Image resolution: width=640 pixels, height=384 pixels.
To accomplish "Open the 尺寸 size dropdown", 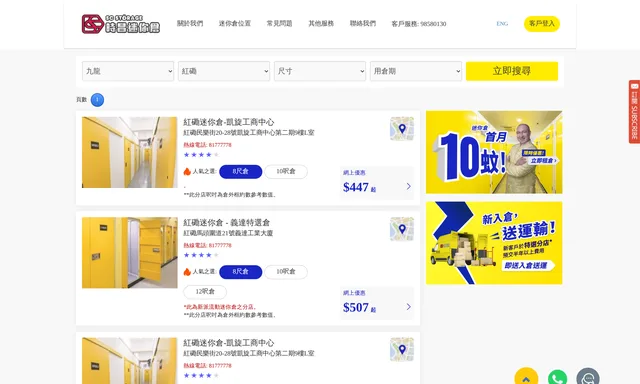I will pos(320,71).
